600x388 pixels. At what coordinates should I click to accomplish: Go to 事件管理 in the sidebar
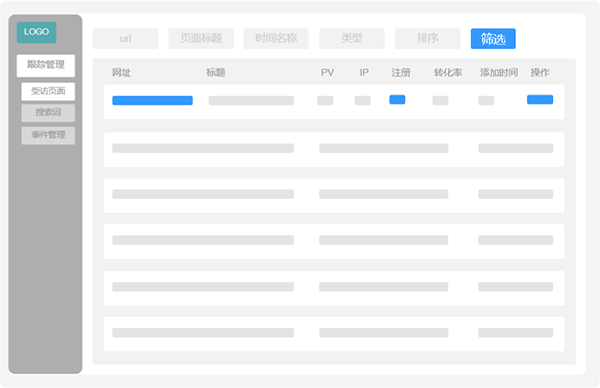click(48, 135)
